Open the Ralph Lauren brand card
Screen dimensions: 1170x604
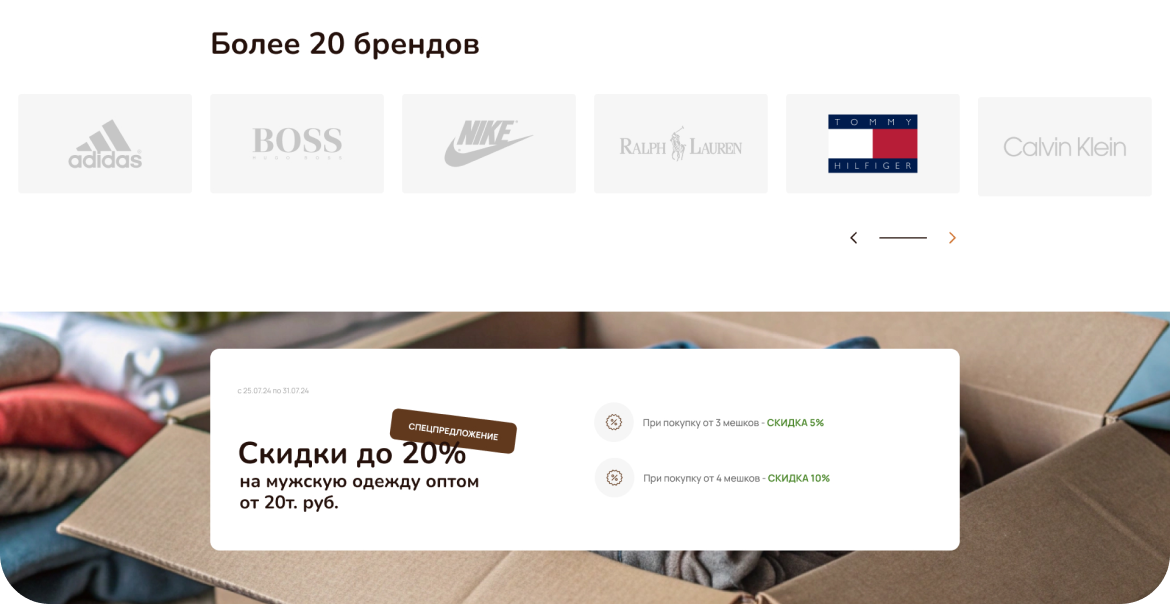tap(681, 143)
